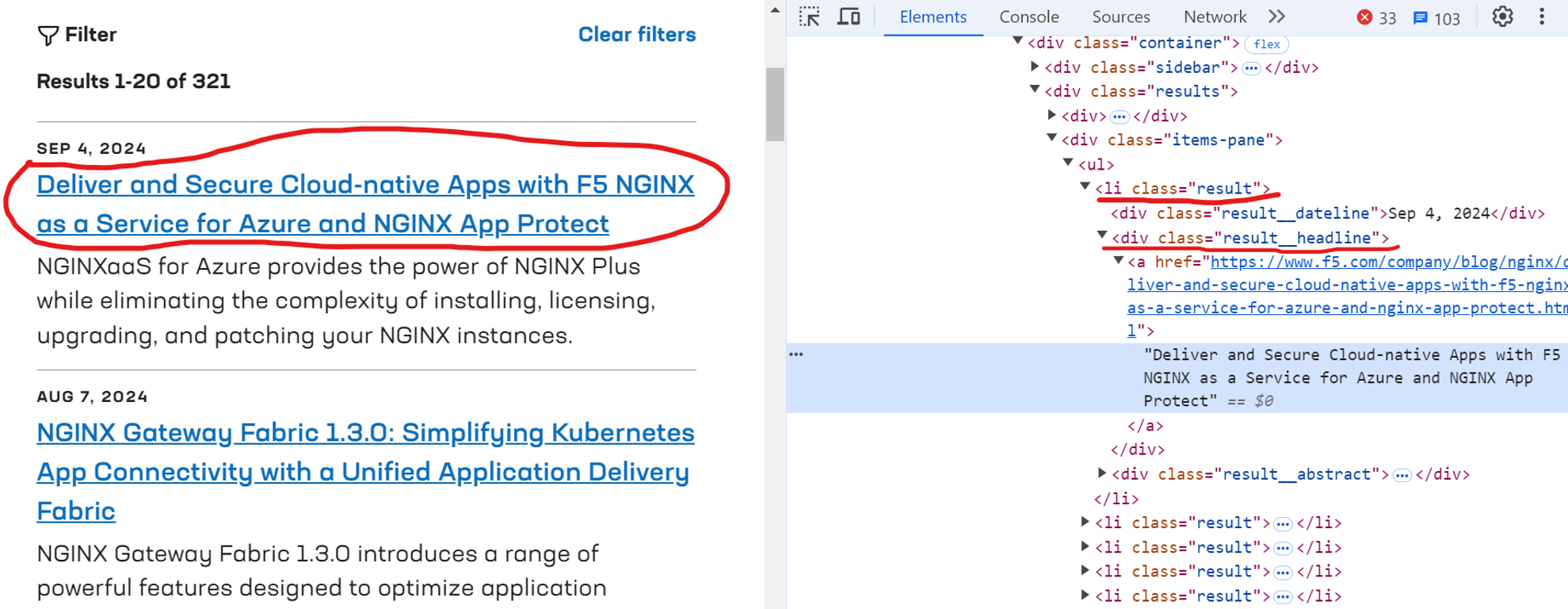
Task: Switch to the Console tab
Action: coord(1028,17)
